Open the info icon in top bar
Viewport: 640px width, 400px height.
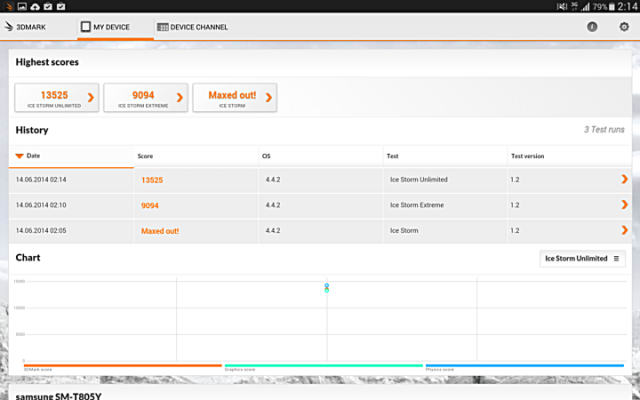[592, 27]
